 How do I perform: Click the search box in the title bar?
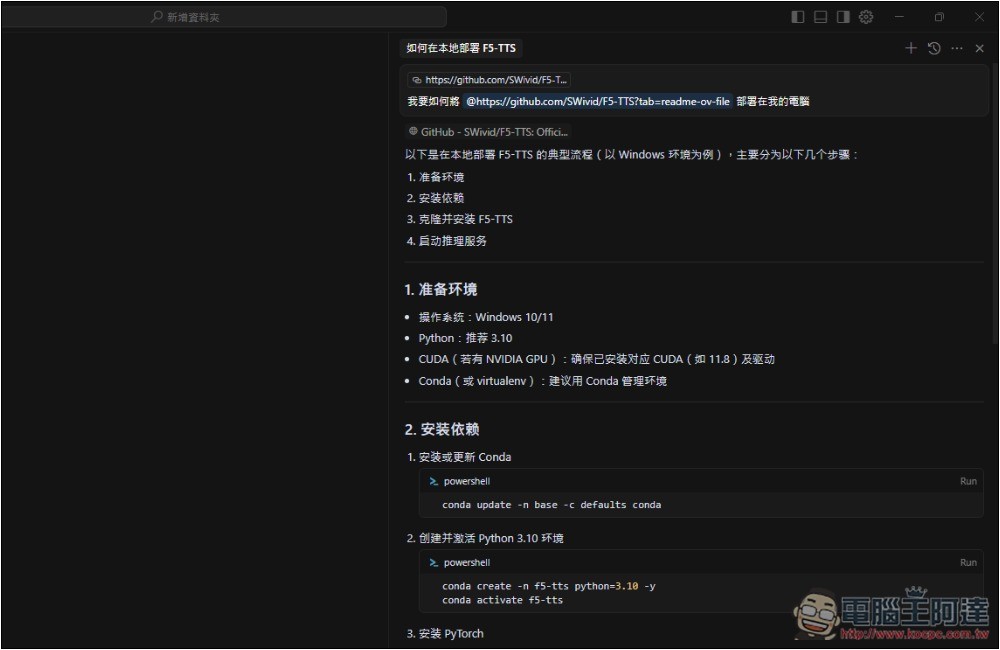pyautogui.click(x=297, y=17)
